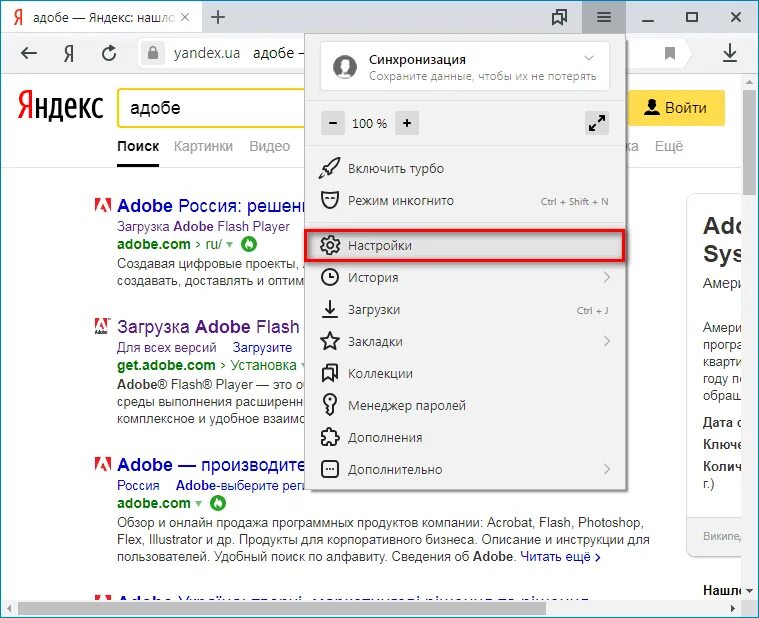Screen dimensions: 759x618
Task: Click the vertical scrollbar thumb
Action: [x=750, y=142]
